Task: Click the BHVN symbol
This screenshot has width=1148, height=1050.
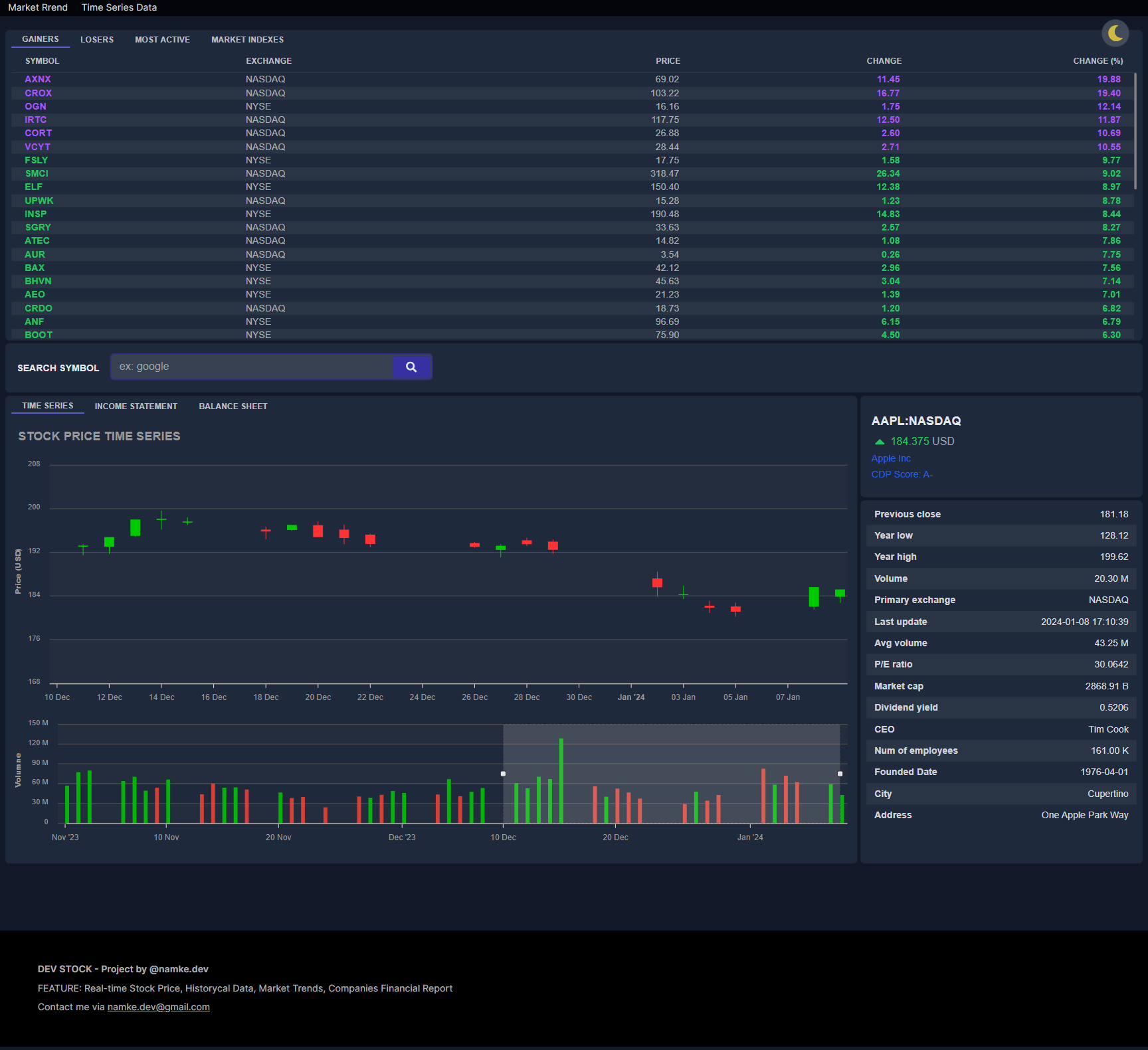Action: [38, 281]
